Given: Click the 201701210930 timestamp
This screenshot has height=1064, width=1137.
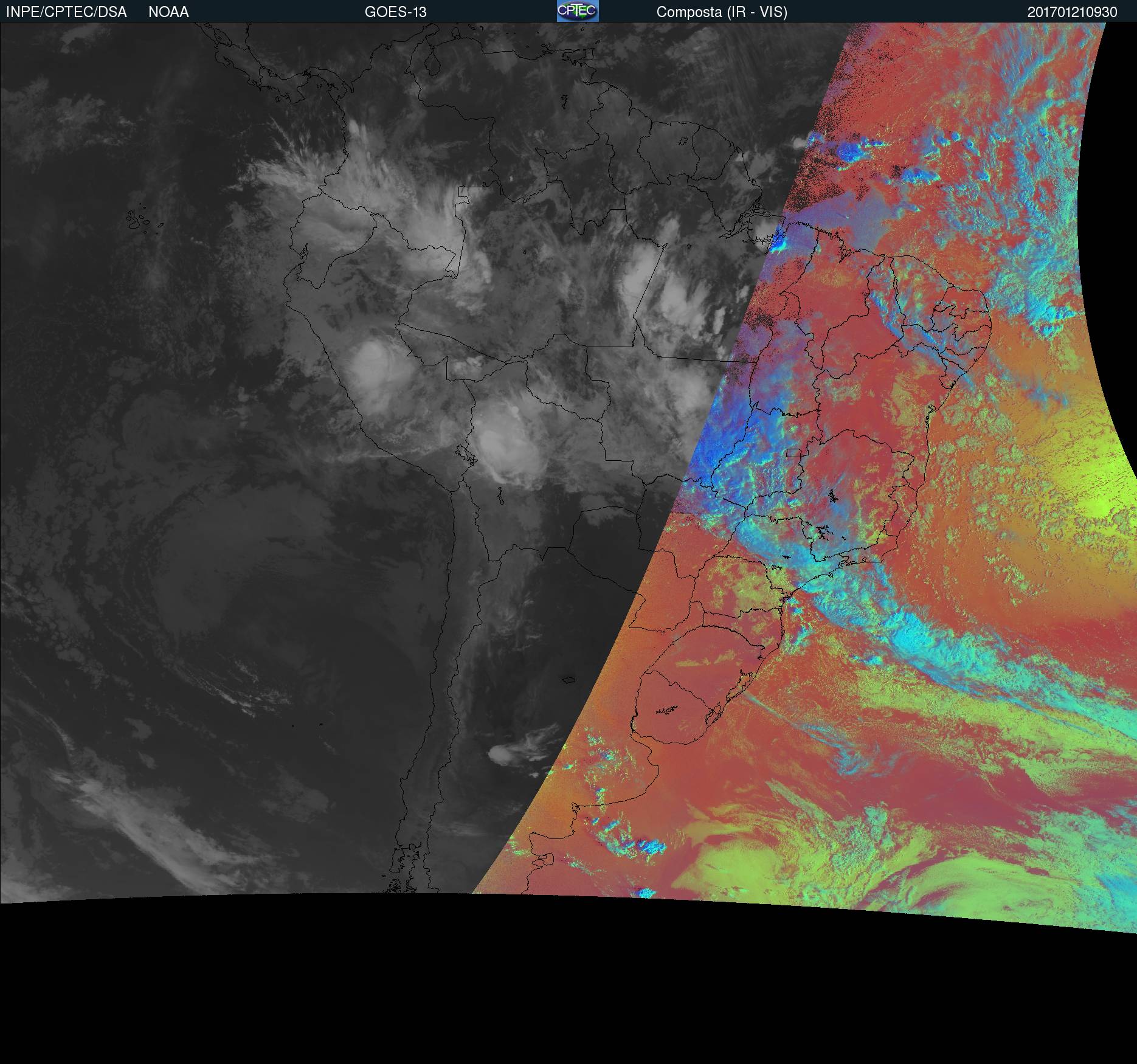Looking at the screenshot, I should pyautogui.click(x=1073, y=12).
